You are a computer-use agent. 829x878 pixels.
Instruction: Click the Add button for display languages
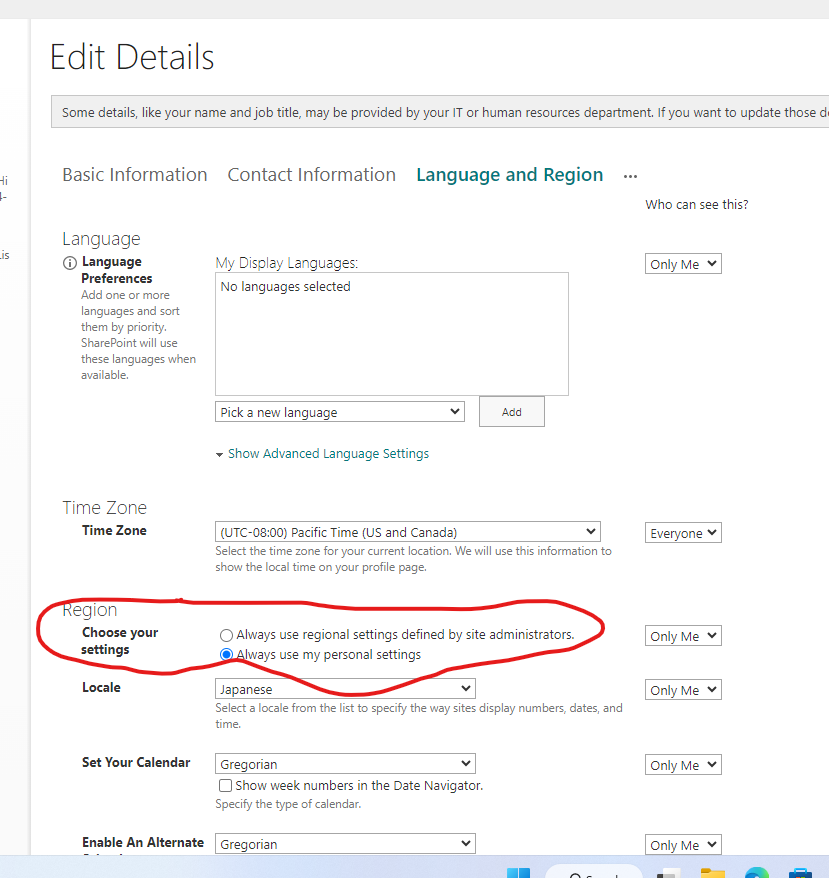pyautogui.click(x=511, y=411)
